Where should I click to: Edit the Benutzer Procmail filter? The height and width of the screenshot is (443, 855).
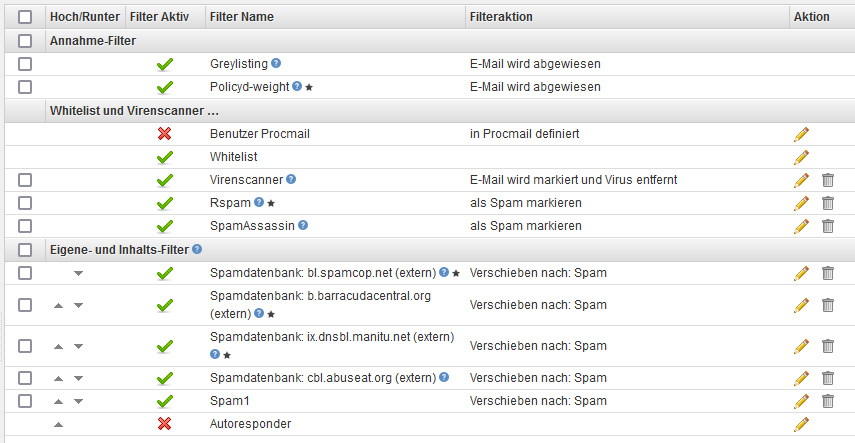point(801,134)
